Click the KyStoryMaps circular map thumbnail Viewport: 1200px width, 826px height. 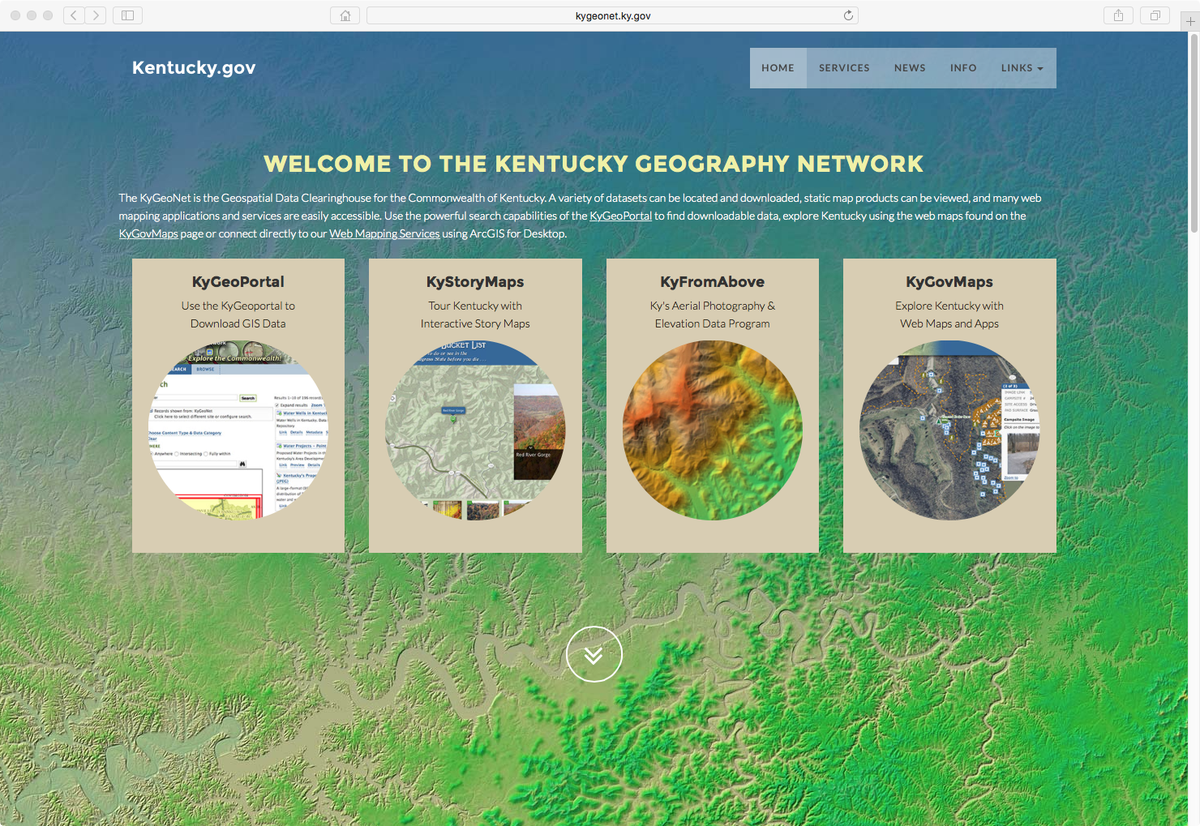click(x=475, y=430)
